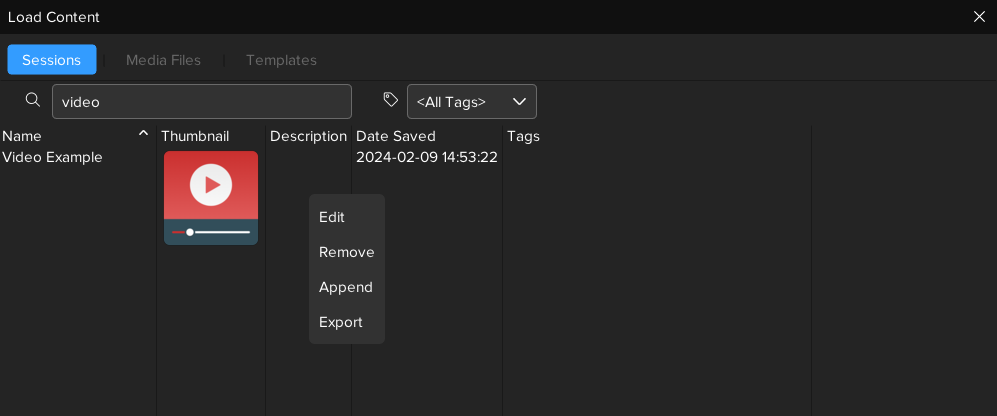The height and width of the screenshot is (416, 997).
Task: Click the search magnifier icon
Action: coord(33,100)
